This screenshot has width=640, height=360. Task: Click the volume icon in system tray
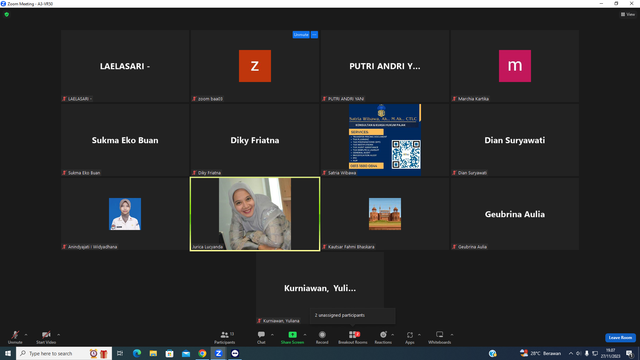tap(578, 353)
